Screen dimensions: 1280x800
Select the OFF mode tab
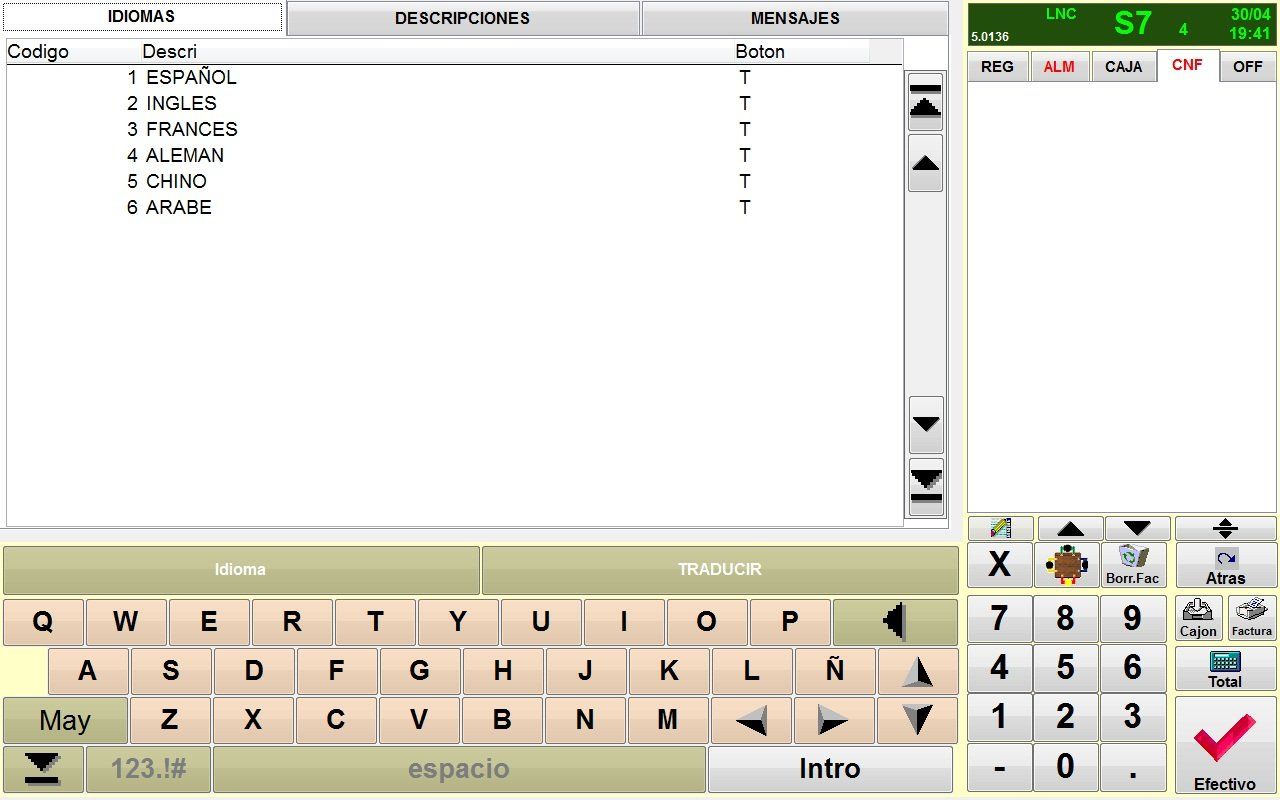(x=1248, y=67)
